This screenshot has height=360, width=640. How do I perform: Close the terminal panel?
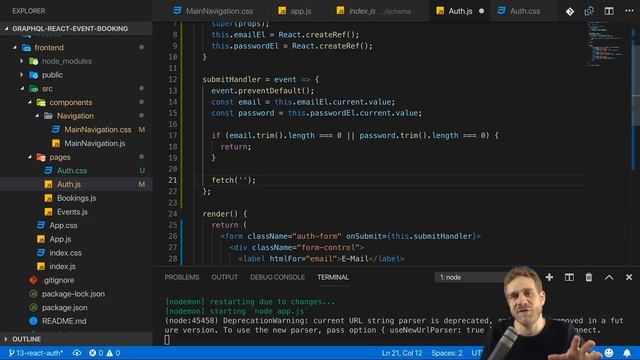pyautogui.click(x=629, y=277)
